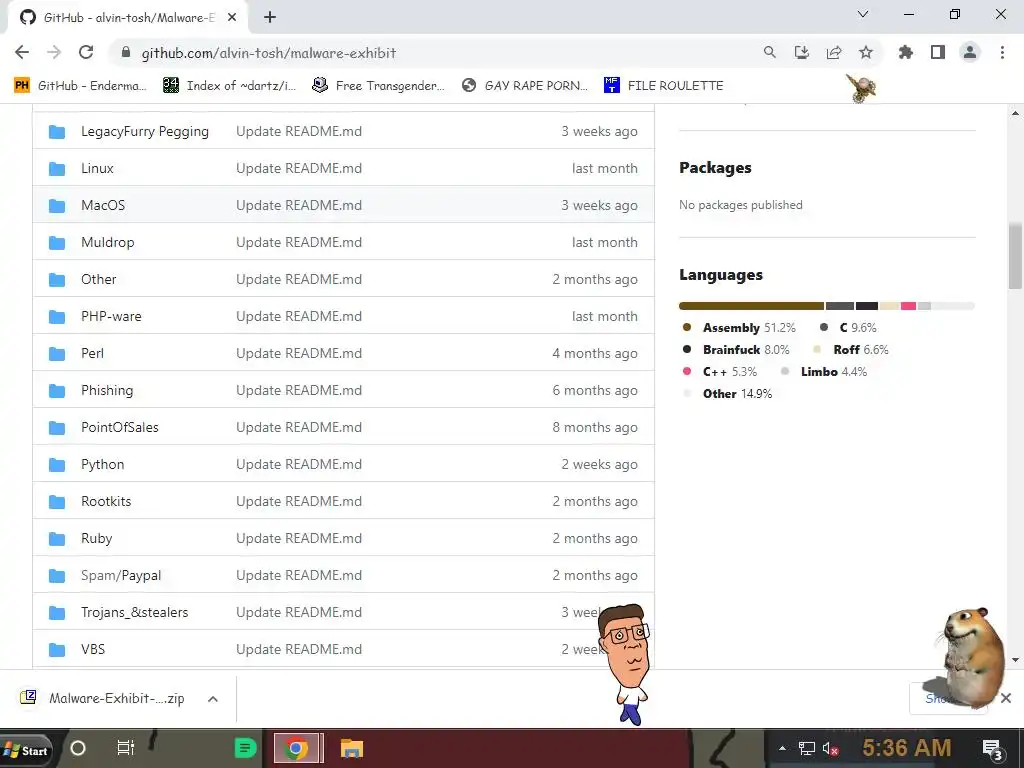Image resolution: width=1024 pixels, height=768 pixels.
Task: Open the Trojans_&stealers folder
Action: [x=135, y=613]
